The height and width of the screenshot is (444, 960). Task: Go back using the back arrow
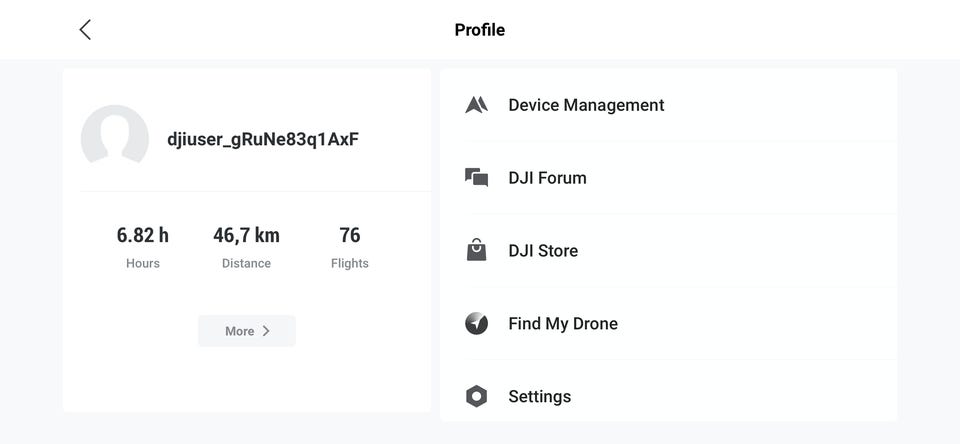85,30
